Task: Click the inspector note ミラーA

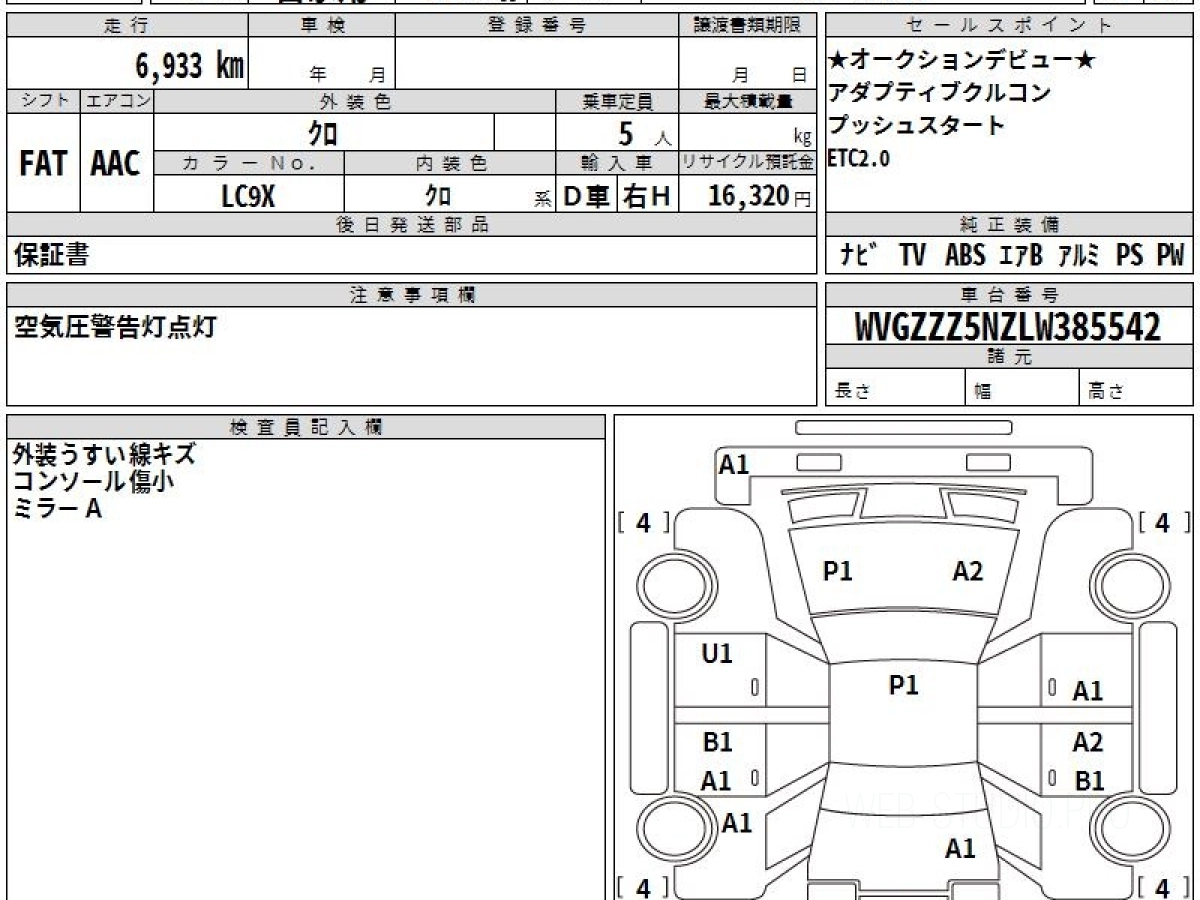Action: point(57,508)
